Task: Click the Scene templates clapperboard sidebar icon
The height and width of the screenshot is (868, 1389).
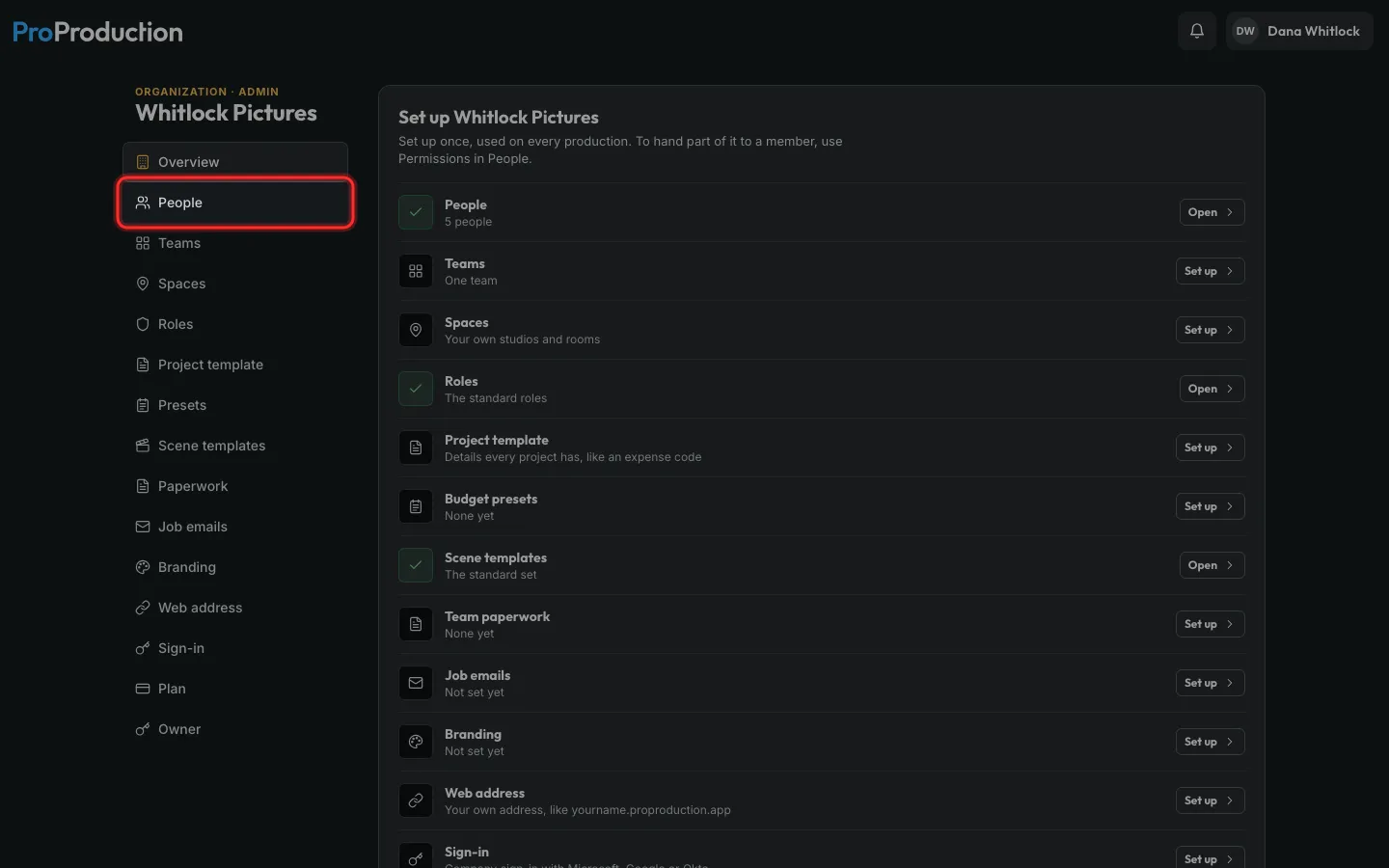Action: pos(143,446)
